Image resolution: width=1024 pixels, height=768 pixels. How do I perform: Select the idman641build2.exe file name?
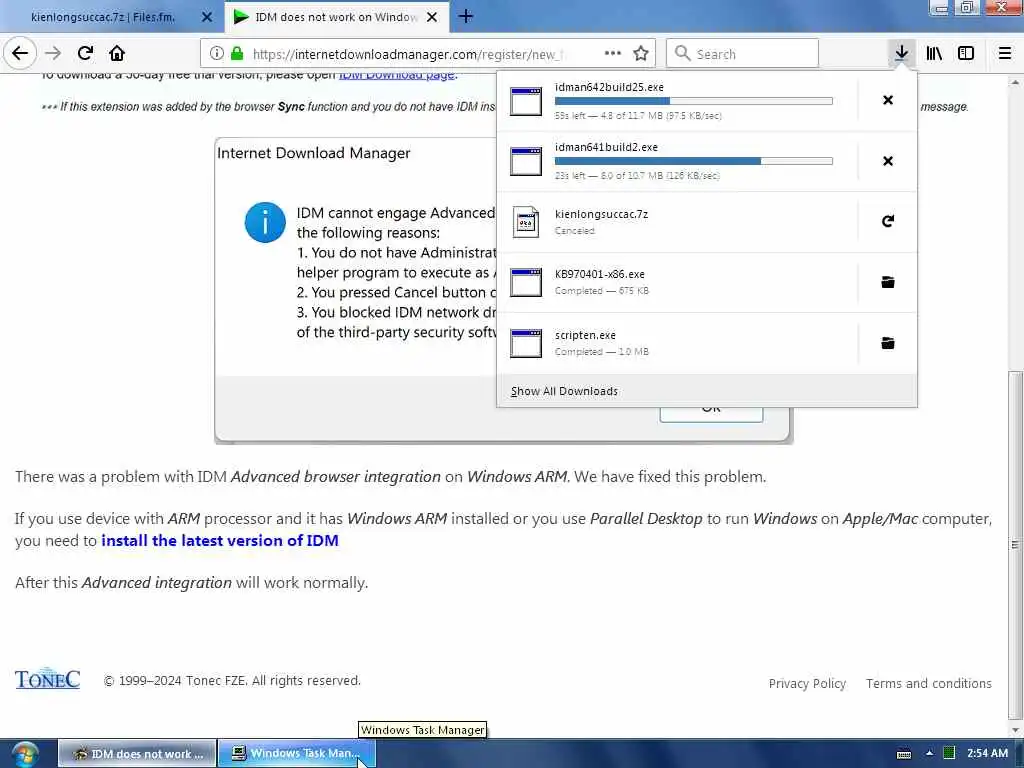[606, 147]
